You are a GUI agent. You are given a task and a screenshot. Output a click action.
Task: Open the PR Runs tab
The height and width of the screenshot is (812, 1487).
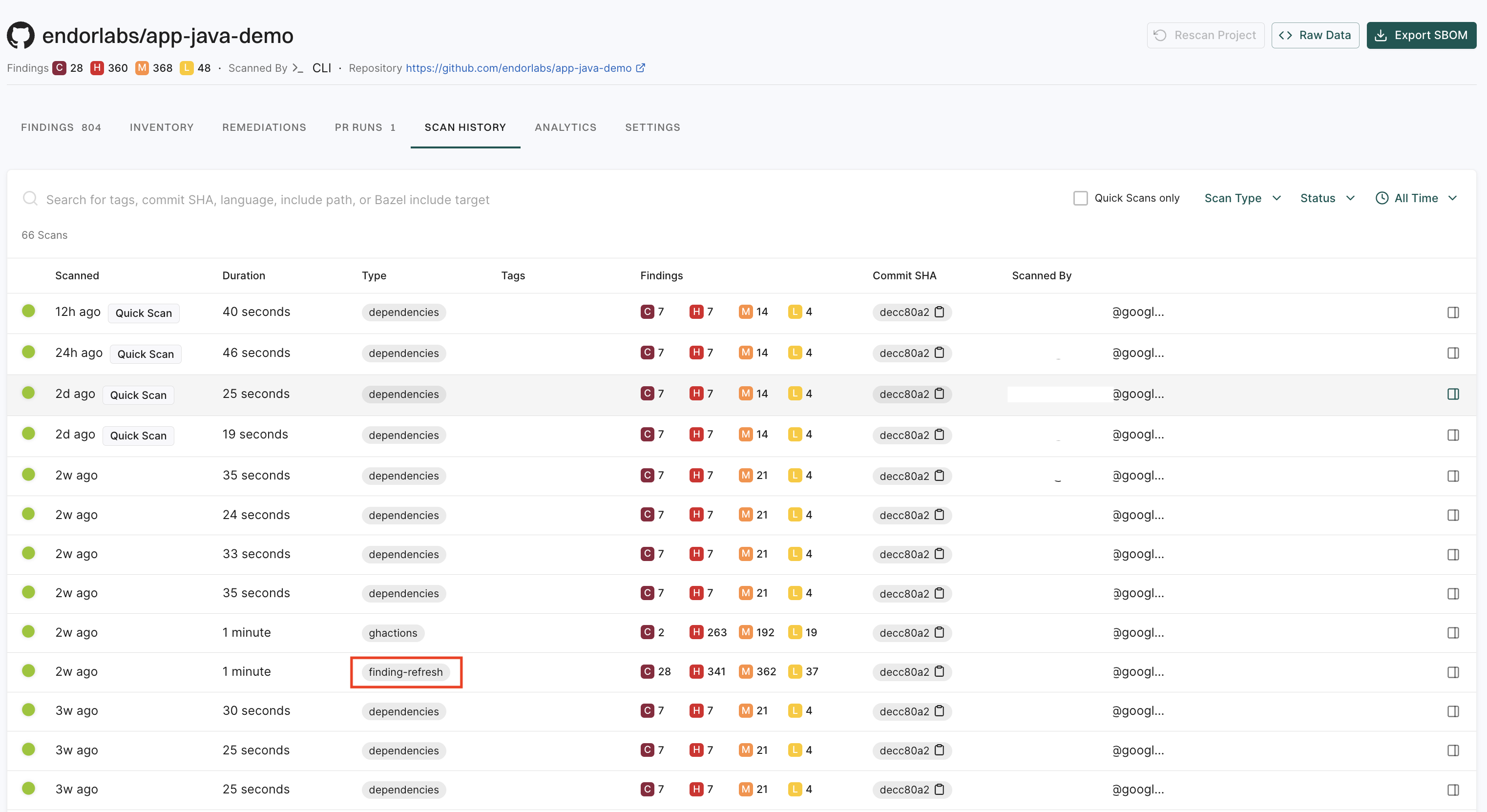(x=365, y=127)
